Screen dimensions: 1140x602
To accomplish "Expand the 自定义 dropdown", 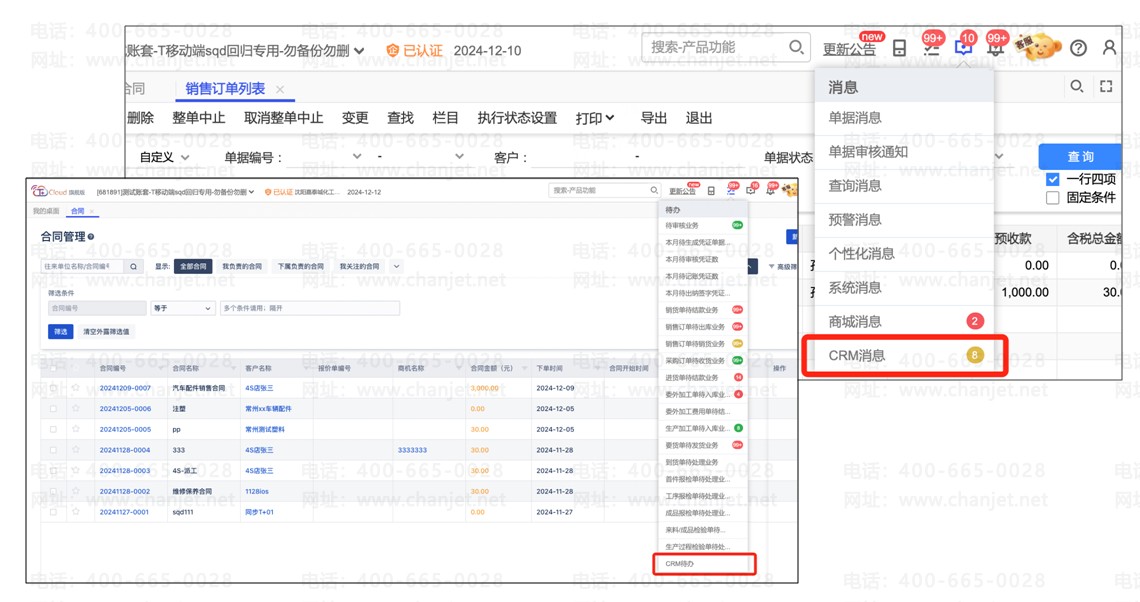I will 164,157.
